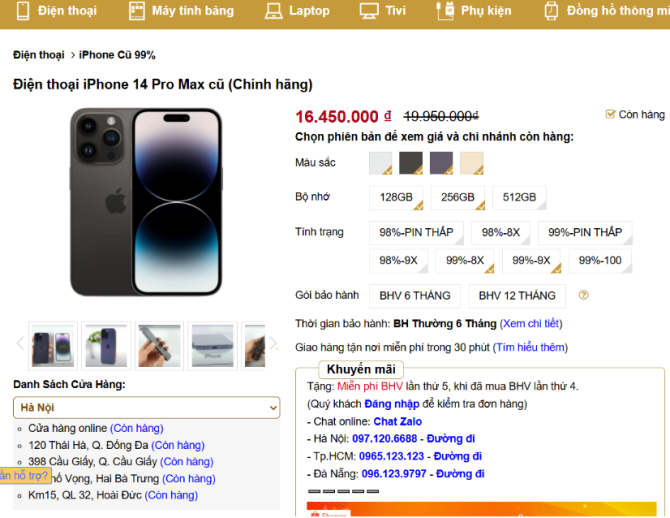The width and height of the screenshot is (670, 518).
Task: Click the phone icon beside Điện thoại
Action: click(x=23, y=11)
